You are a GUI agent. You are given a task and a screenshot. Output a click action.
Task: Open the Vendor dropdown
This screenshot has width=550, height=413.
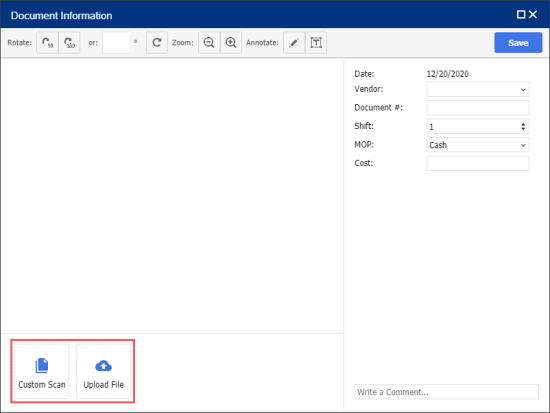tap(478, 89)
